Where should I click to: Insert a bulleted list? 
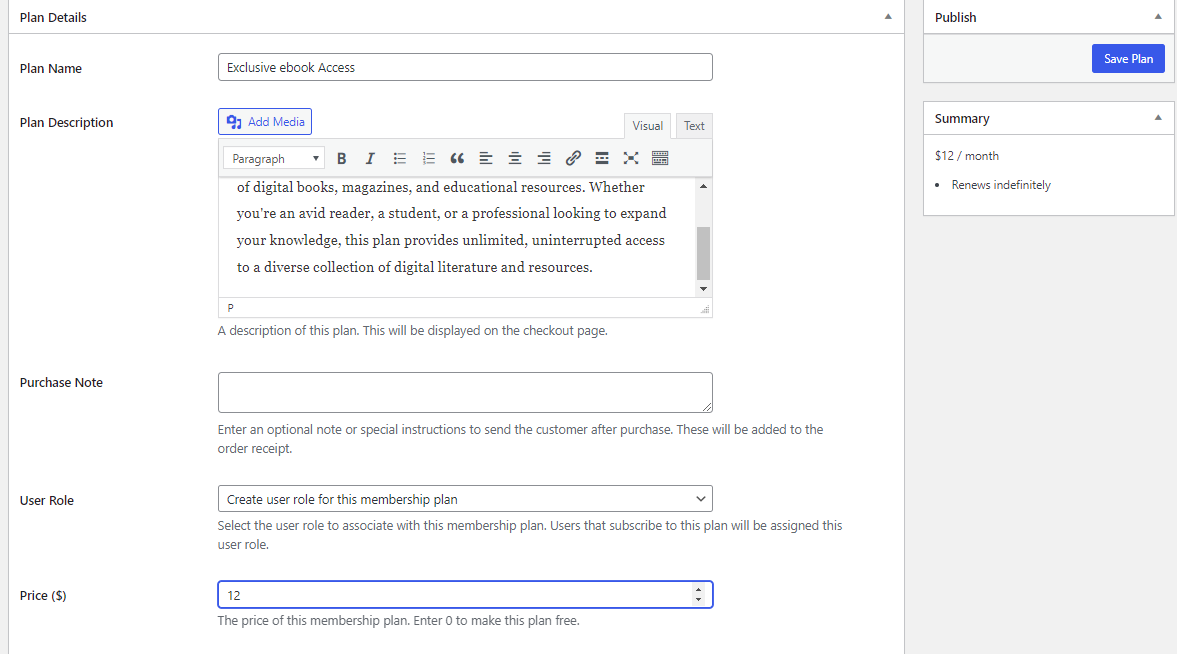click(x=399, y=158)
